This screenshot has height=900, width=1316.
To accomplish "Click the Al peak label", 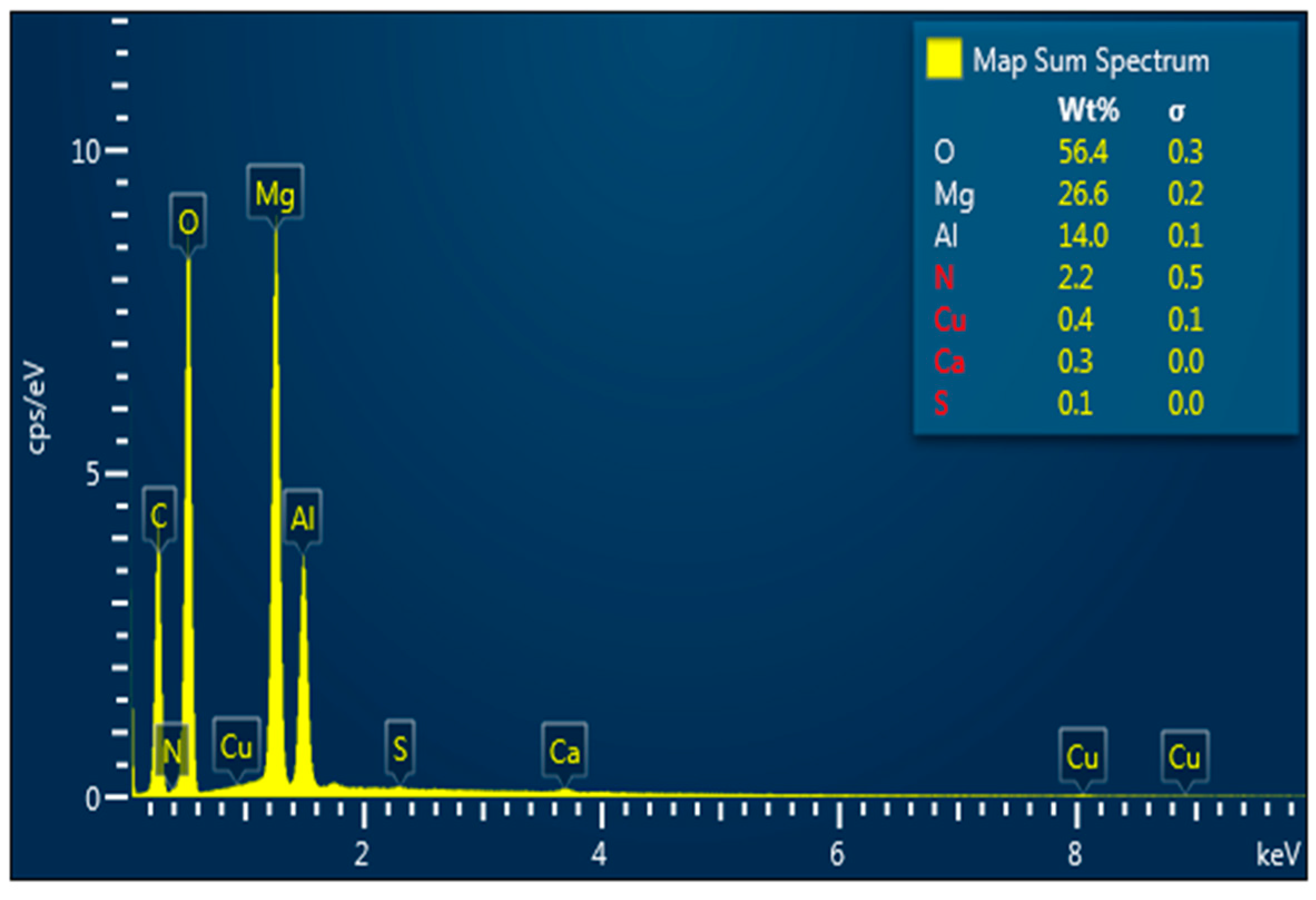I will click(x=302, y=517).
